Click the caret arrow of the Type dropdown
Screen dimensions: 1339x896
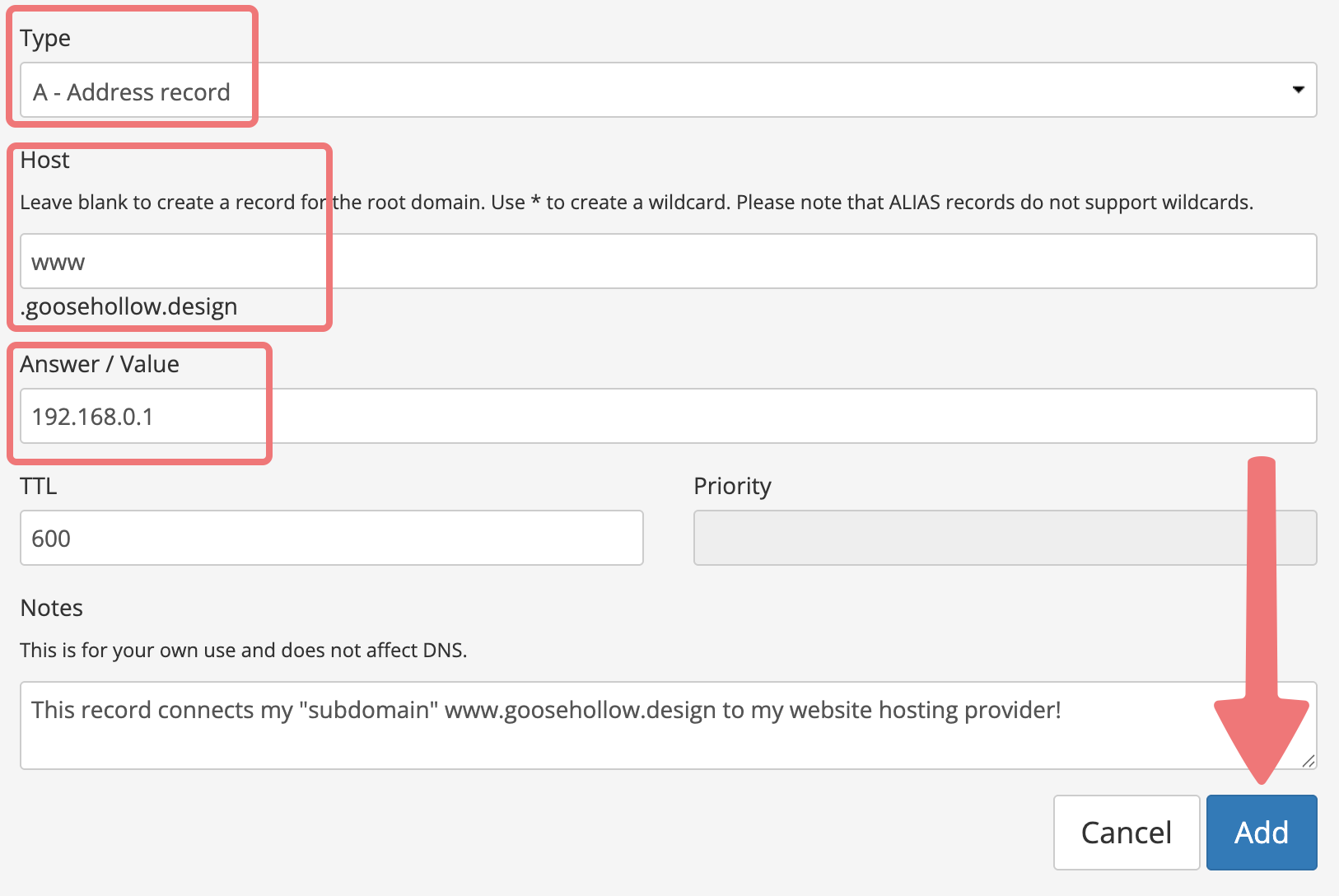point(1298,90)
